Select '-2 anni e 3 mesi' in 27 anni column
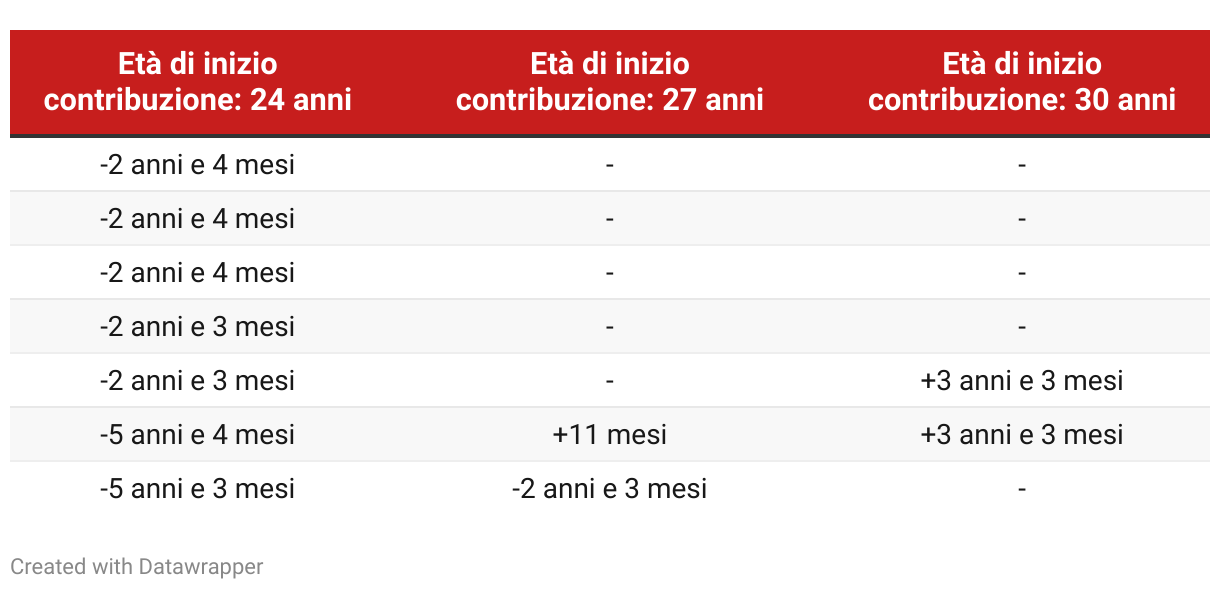The height and width of the screenshot is (590, 1220). (x=609, y=489)
